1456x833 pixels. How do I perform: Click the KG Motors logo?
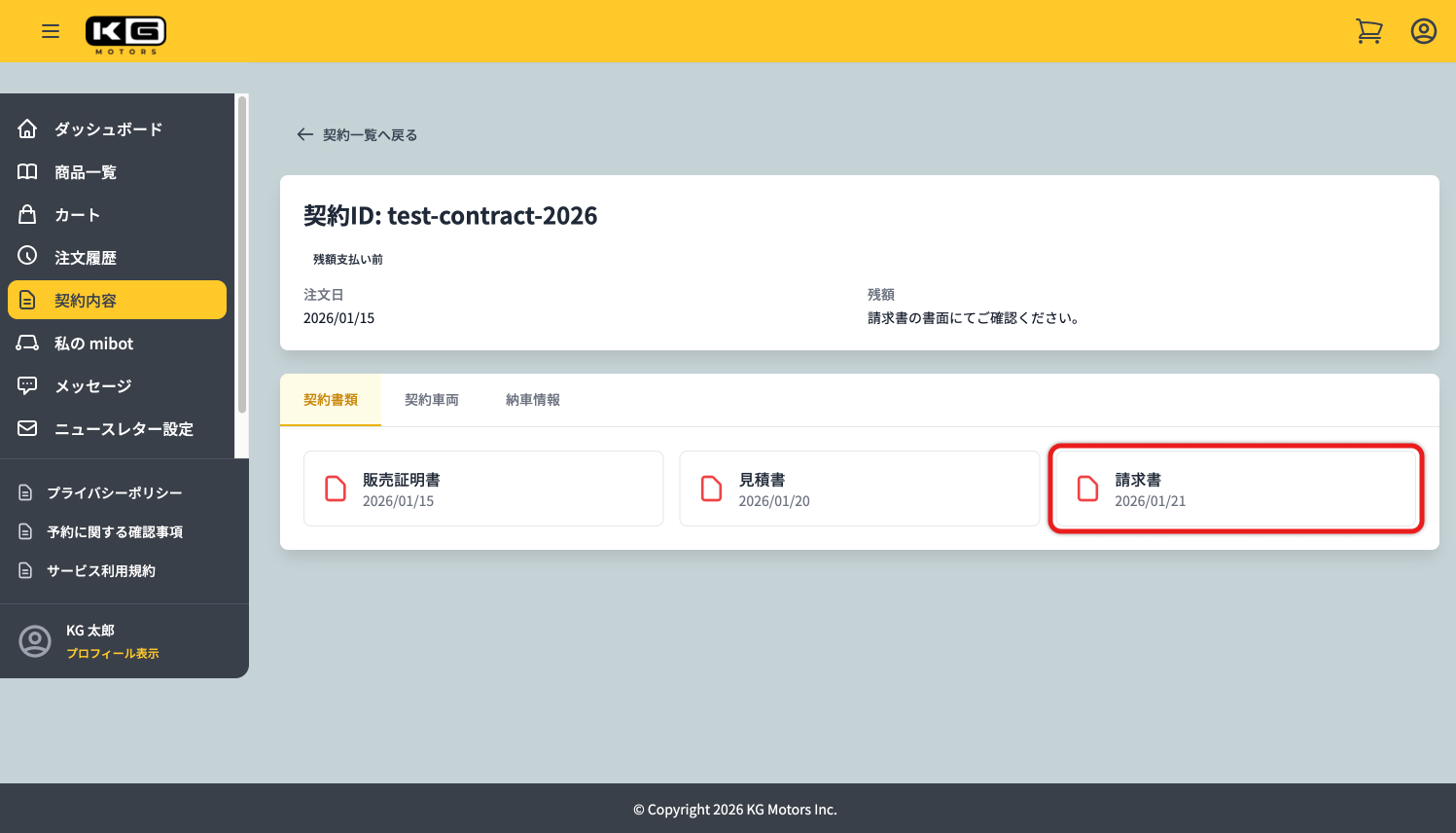(125, 30)
